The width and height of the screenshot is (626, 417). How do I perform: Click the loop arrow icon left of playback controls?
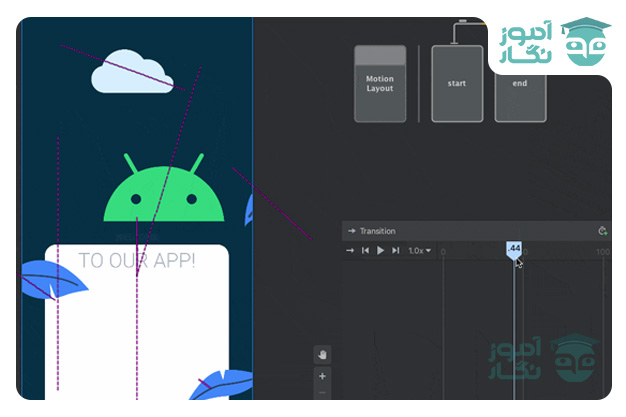click(350, 251)
